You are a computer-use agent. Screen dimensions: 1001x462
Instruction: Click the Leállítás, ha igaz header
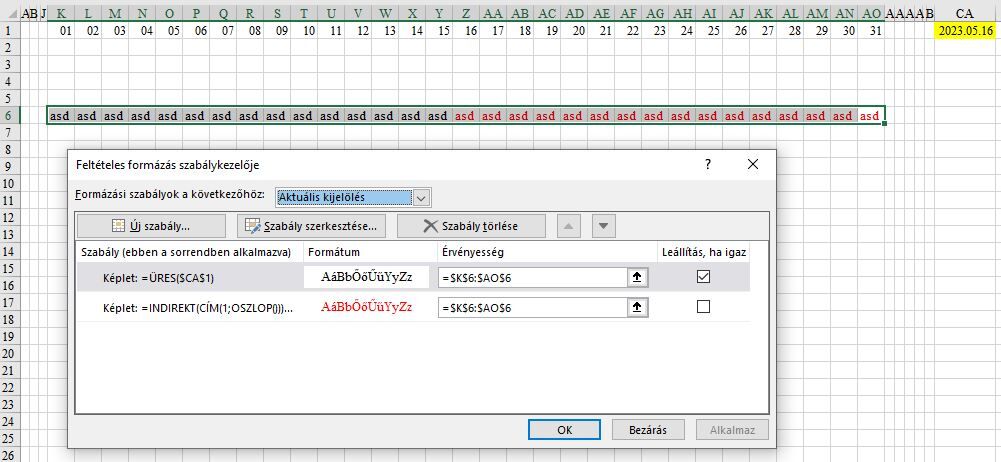(704, 253)
